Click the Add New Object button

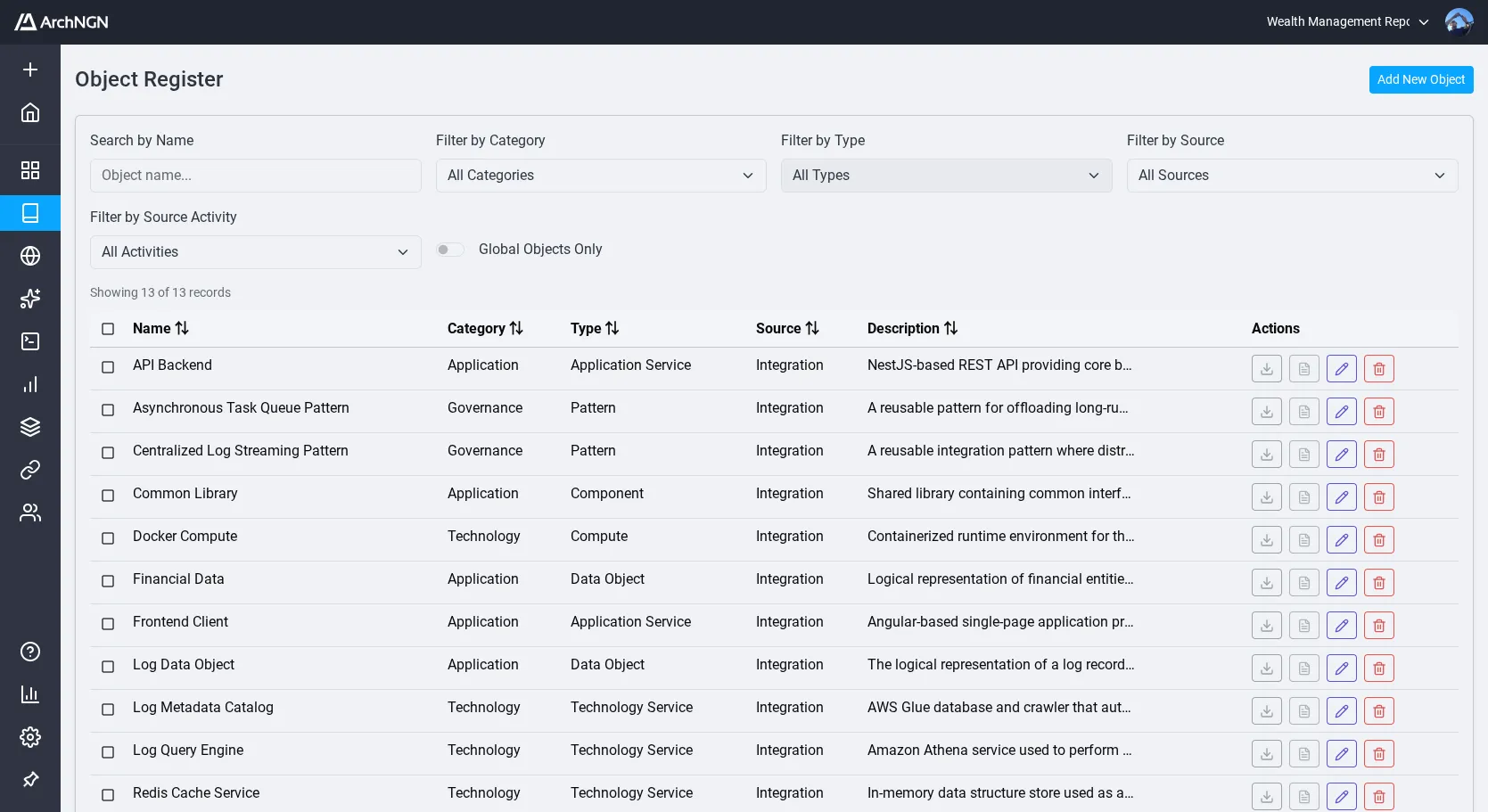(1420, 79)
